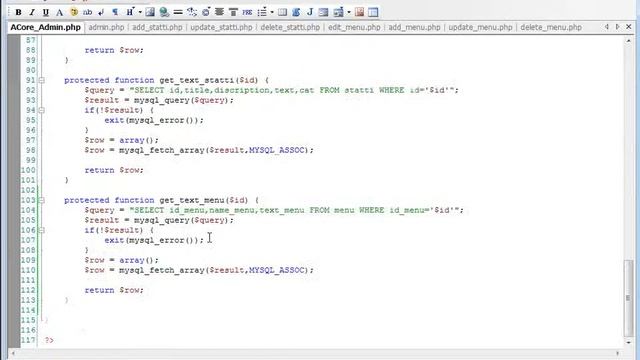640x360 pixels.
Task: Open the heading level dropdown arrow
Action: [x=140, y=12]
